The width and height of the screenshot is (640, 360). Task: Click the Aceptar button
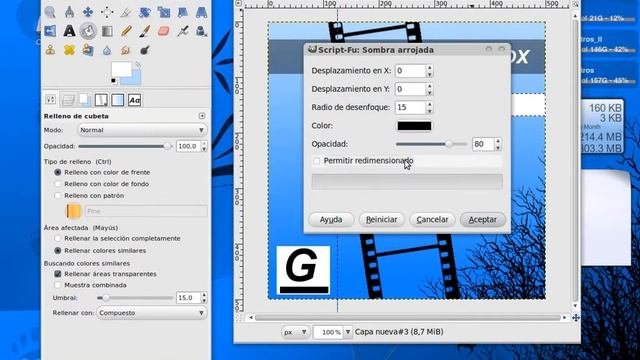(482, 220)
